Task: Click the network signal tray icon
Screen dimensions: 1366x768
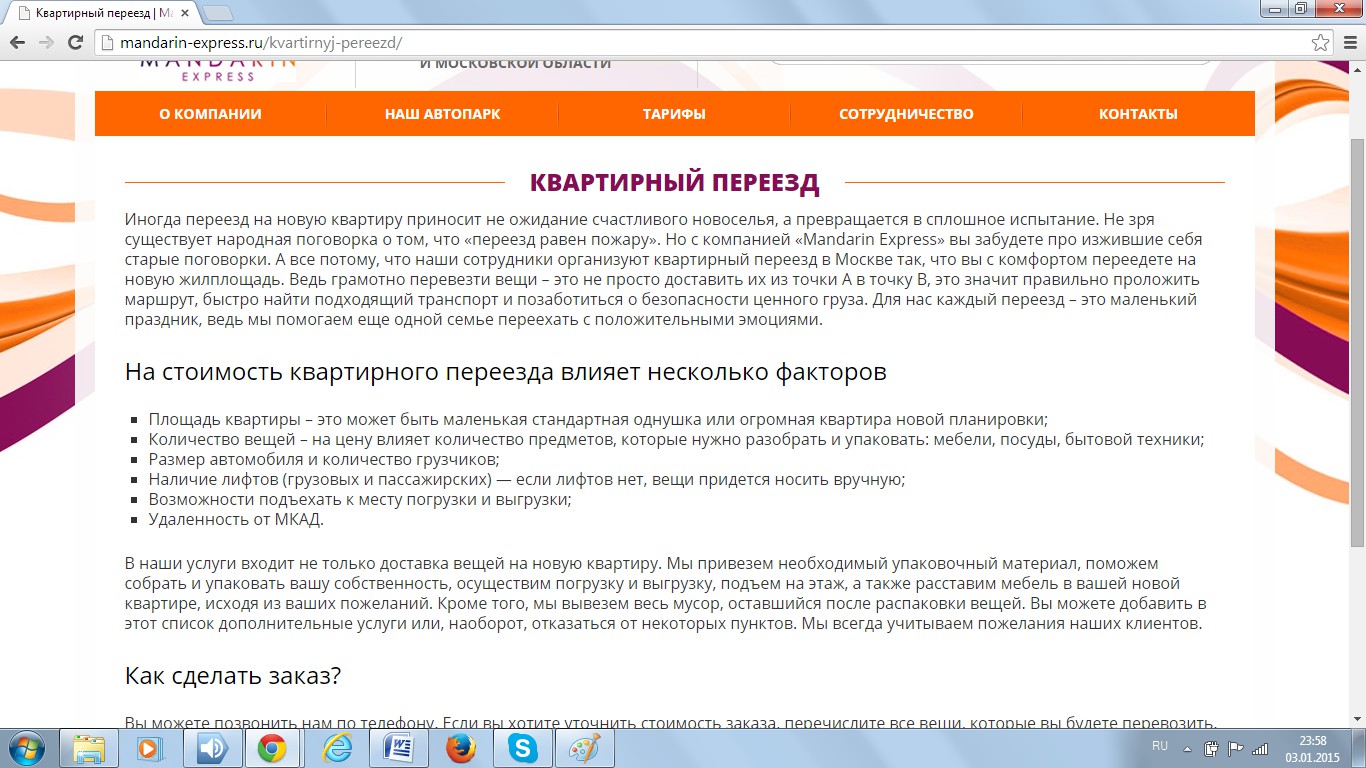Action: (x=1260, y=748)
